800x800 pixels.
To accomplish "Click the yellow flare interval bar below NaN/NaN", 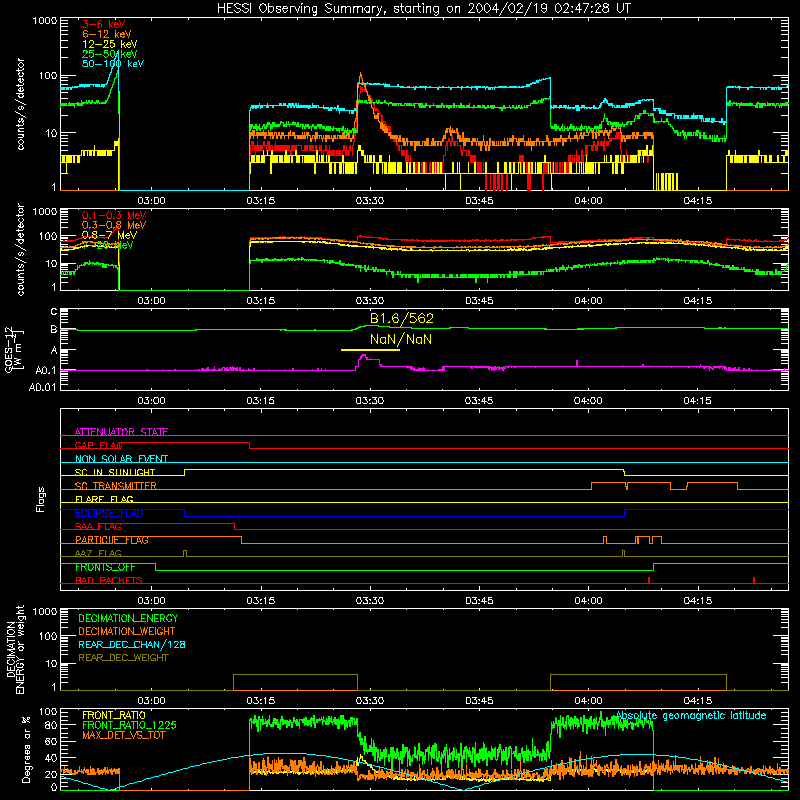I will point(370,350).
